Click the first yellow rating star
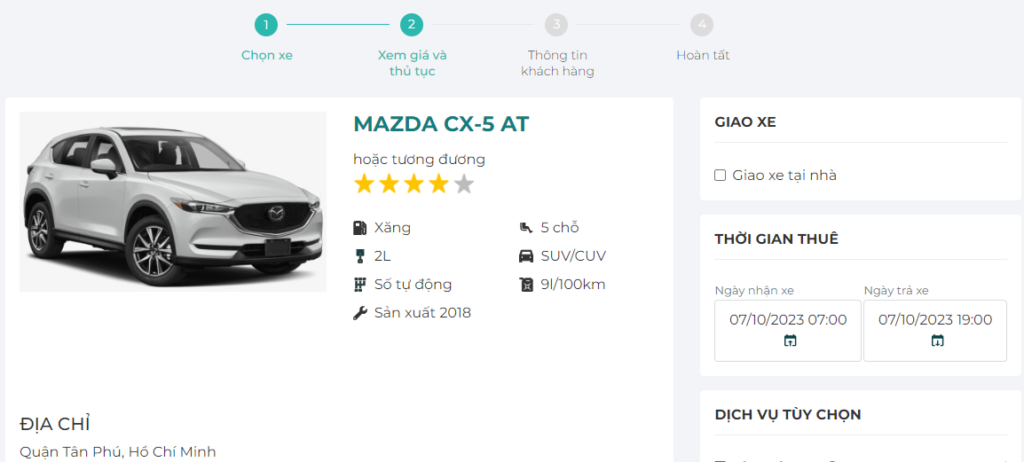The image size is (1024, 462). tap(364, 184)
